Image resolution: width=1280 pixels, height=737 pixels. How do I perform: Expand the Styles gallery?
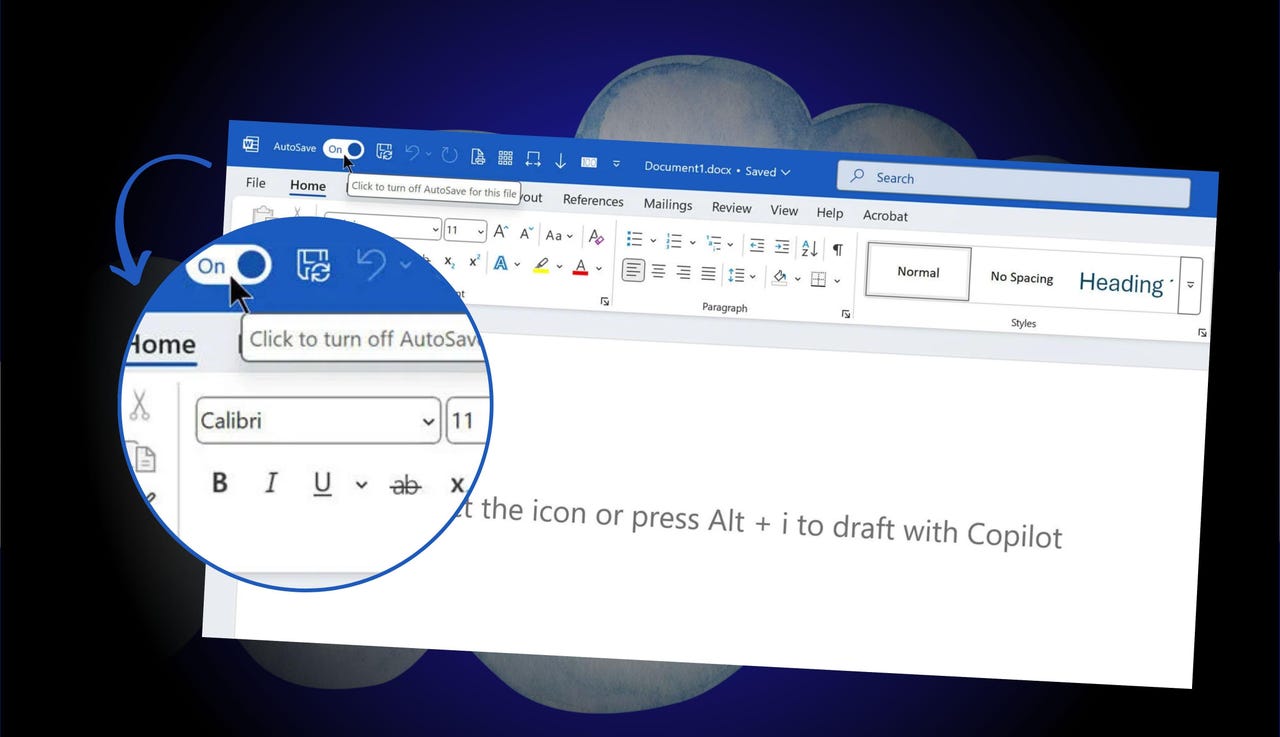[x=1190, y=285]
